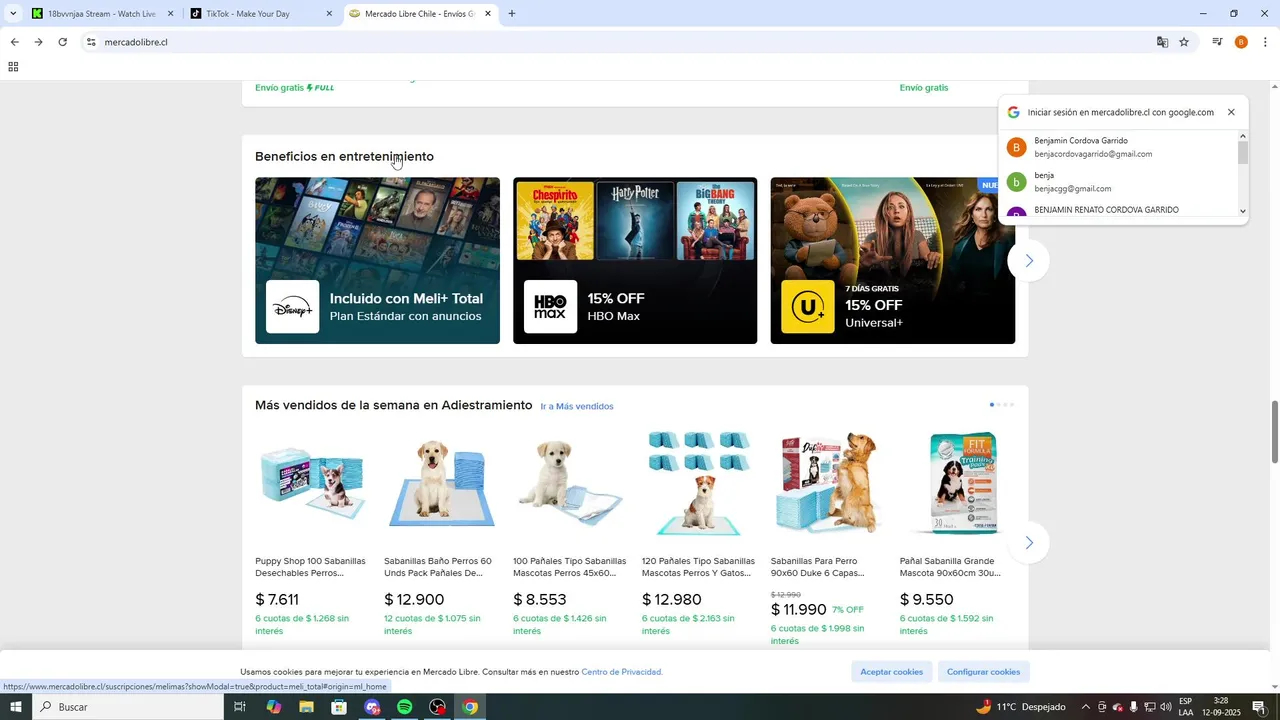
Task: Click the Configurar cookies button
Action: coord(984,672)
